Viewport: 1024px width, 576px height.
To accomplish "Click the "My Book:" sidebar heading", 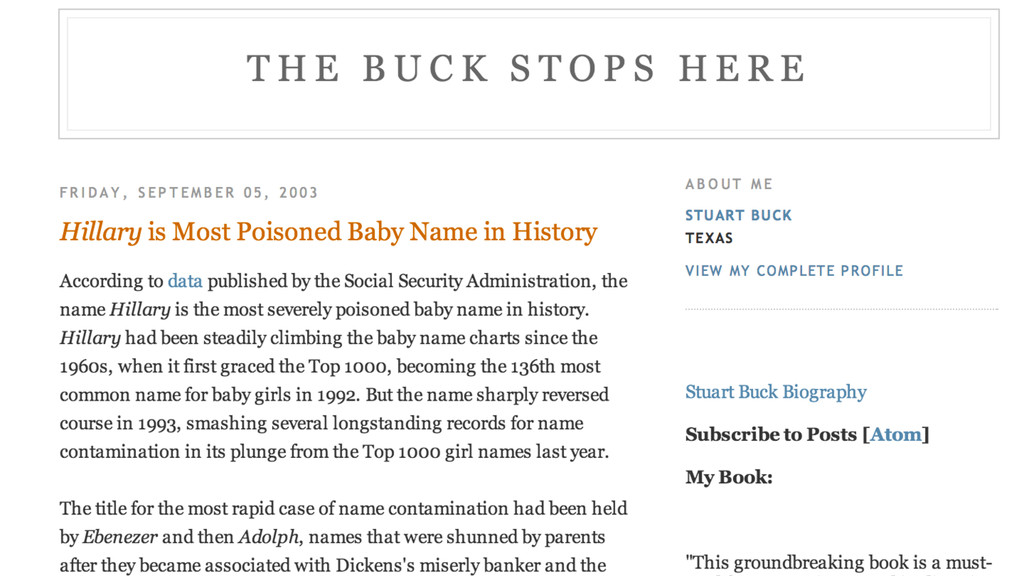I will pyautogui.click(x=729, y=477).
